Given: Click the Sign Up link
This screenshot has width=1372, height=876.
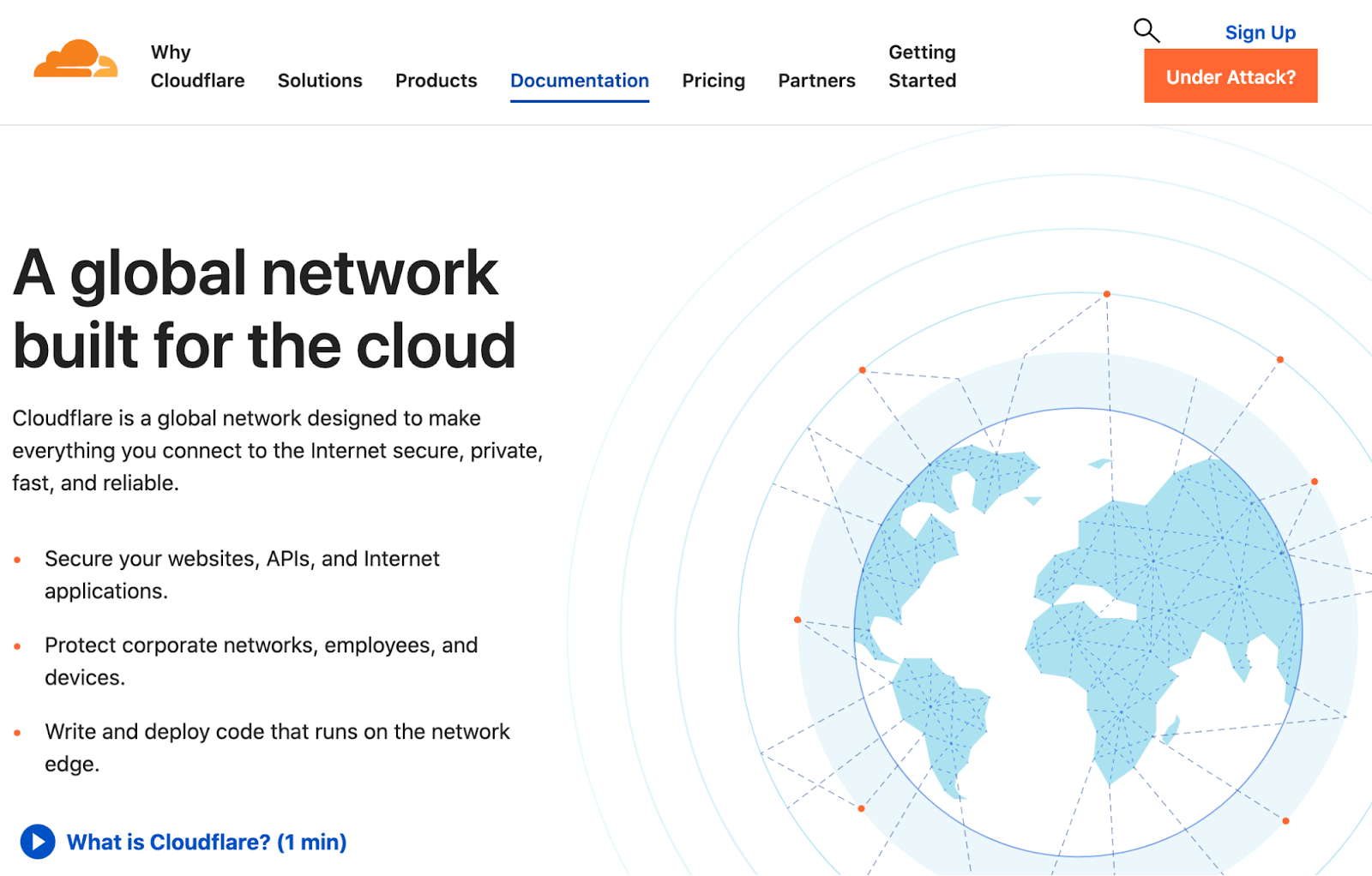Looking at the screenshot, I should [1260, 33].
